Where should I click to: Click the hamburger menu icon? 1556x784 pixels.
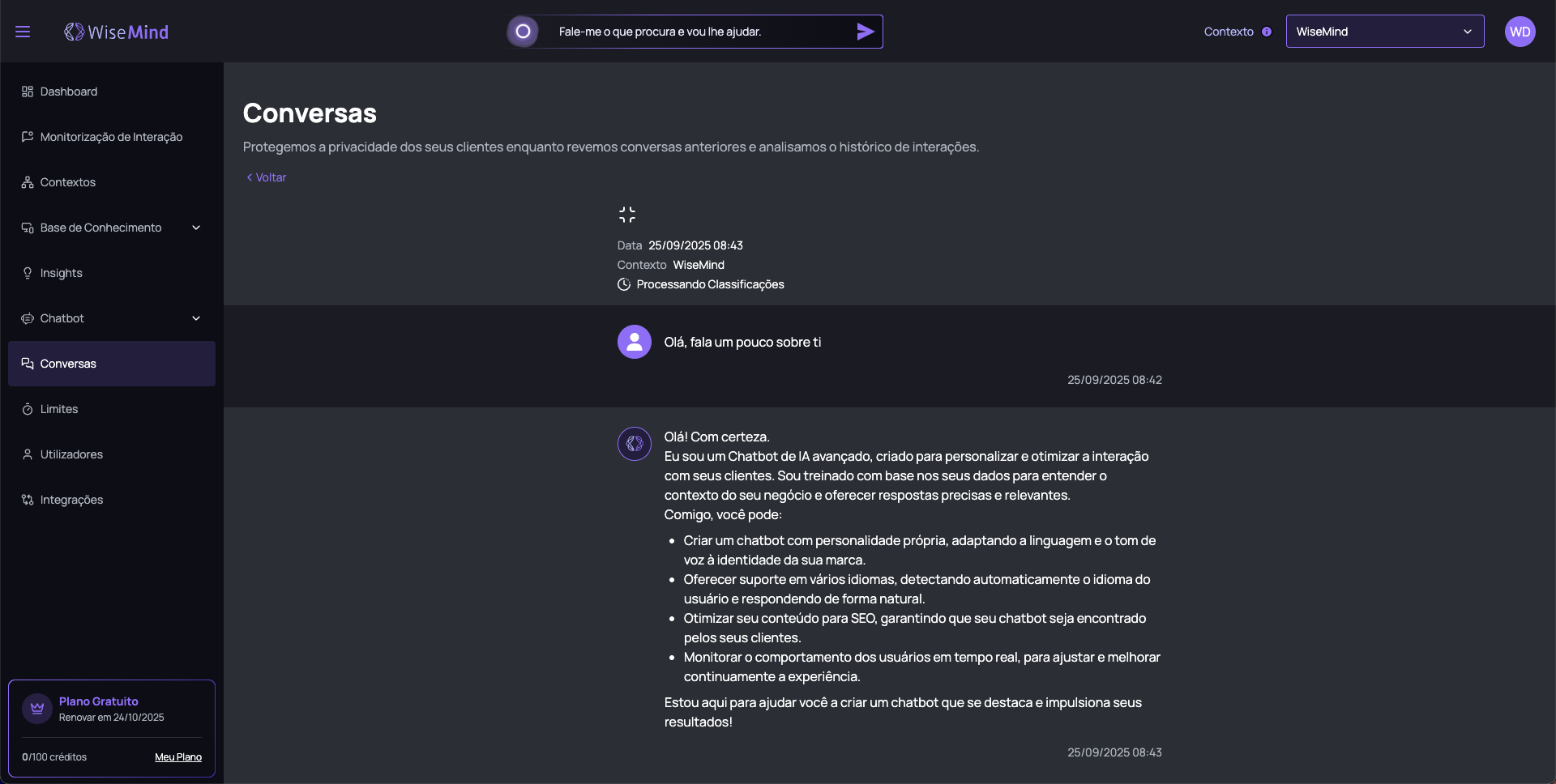coord(23,32)
